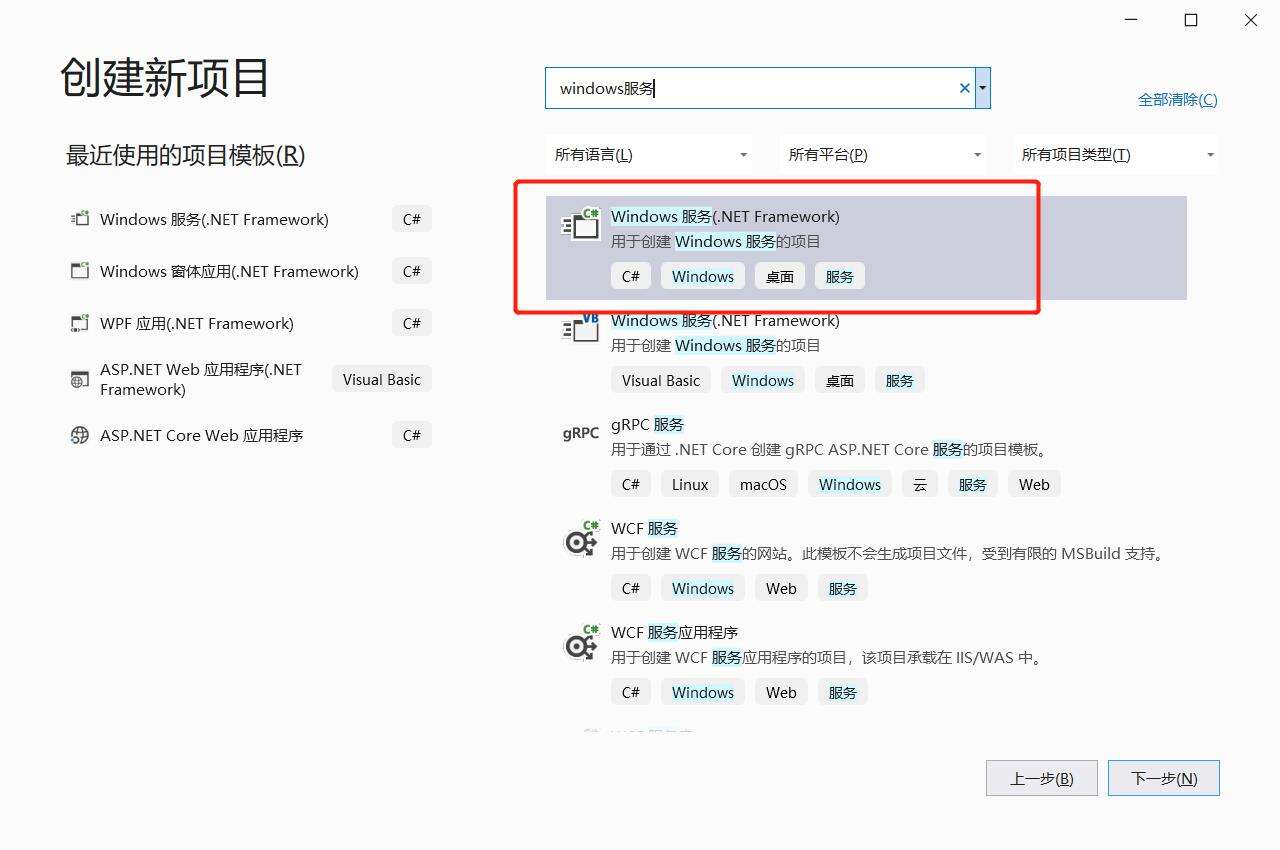The image size is (1280, 850).
Task: Click the WCF 服务 template gear icon
Action: tap(580, 540)
